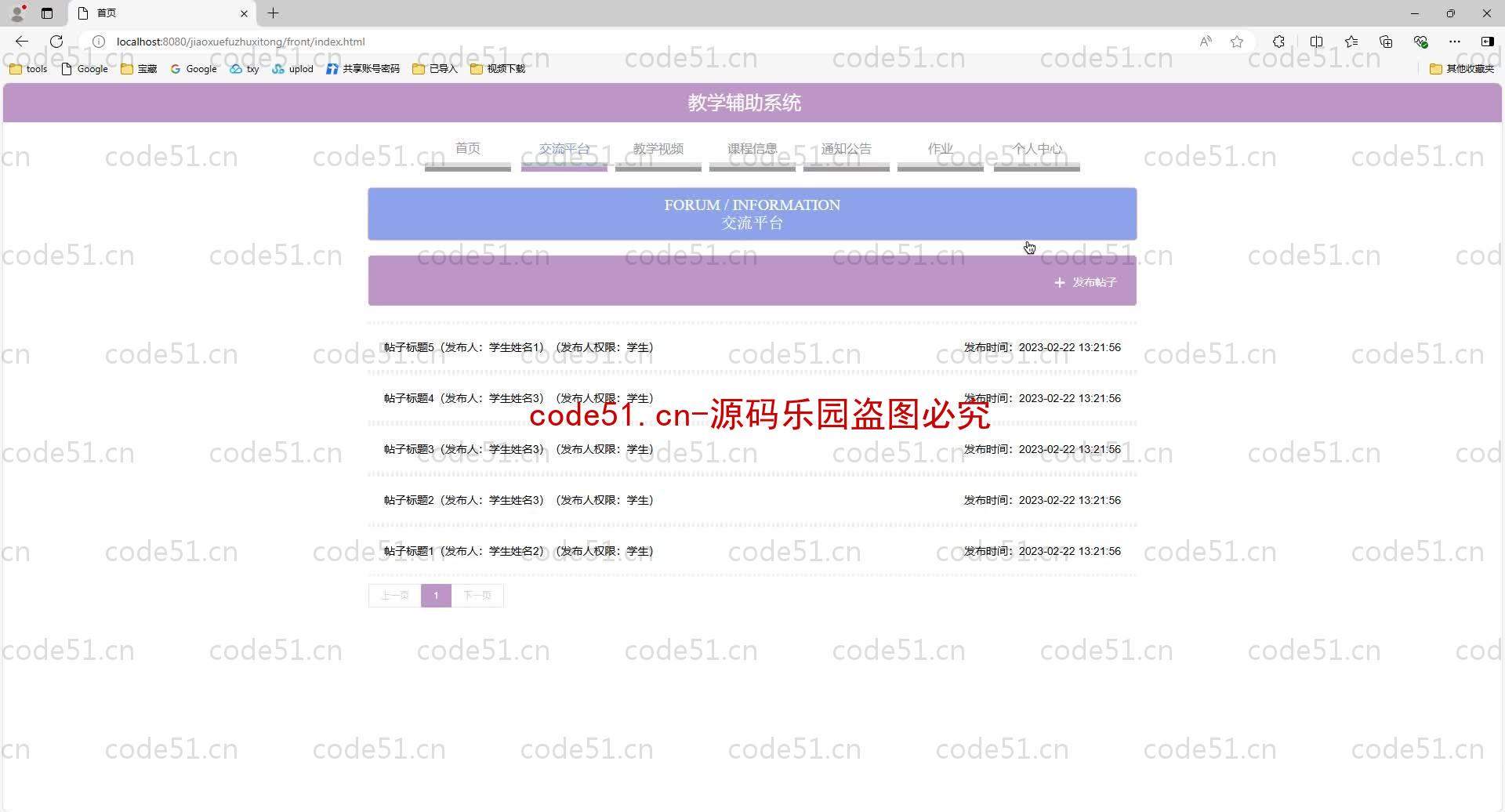Image resolution: width=1505 pixels, height=812 pixels.
Task: Click the 下一页 pagination button
Action: pos(477,596)
